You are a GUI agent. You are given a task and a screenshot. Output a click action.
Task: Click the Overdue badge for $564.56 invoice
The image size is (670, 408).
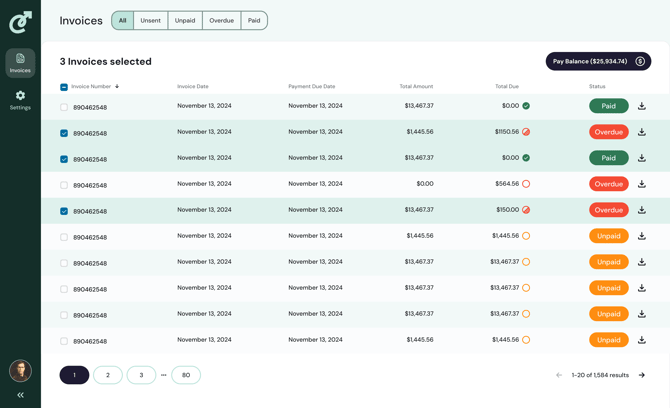(608, 184)
